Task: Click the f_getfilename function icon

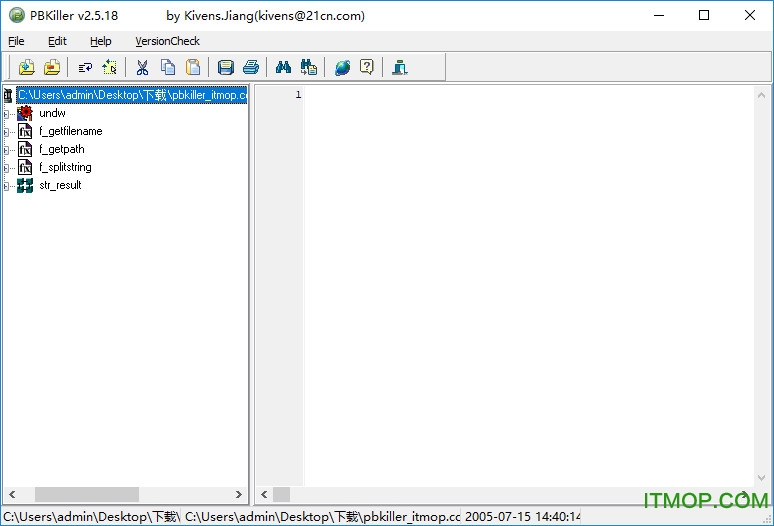Action: coord(25,131)
